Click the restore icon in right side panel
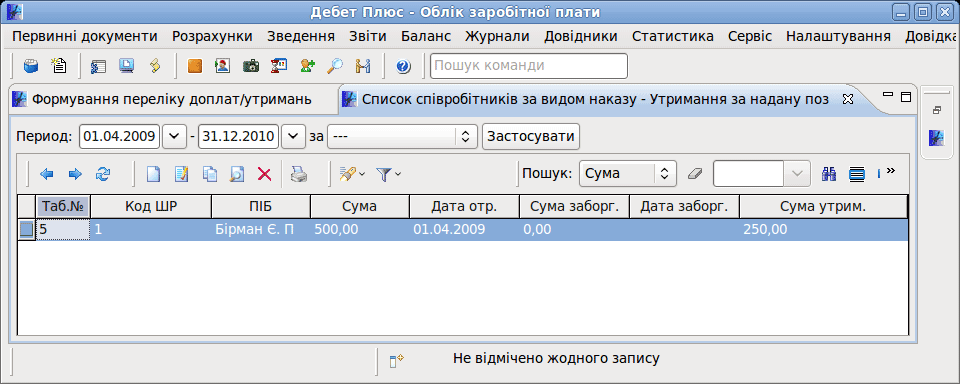Screen dimensions: 960x384 coord(936,111)
